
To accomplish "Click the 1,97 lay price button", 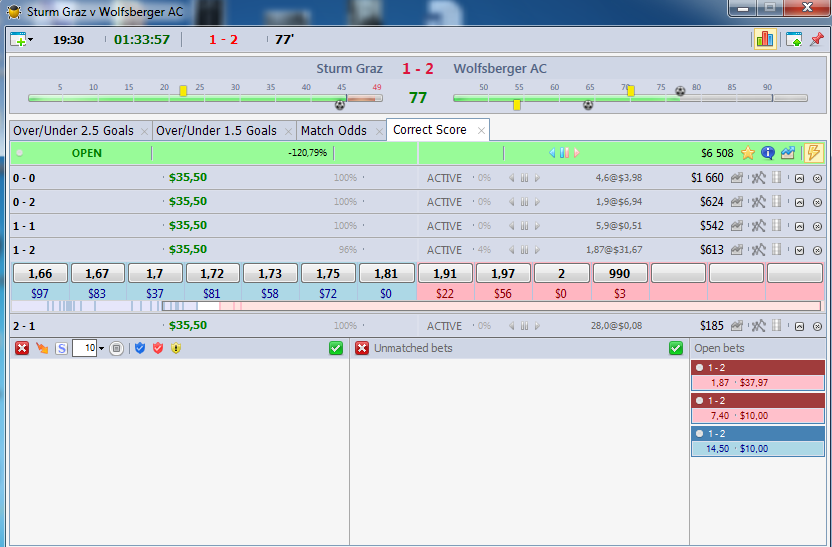I will (x=503, y=274).
